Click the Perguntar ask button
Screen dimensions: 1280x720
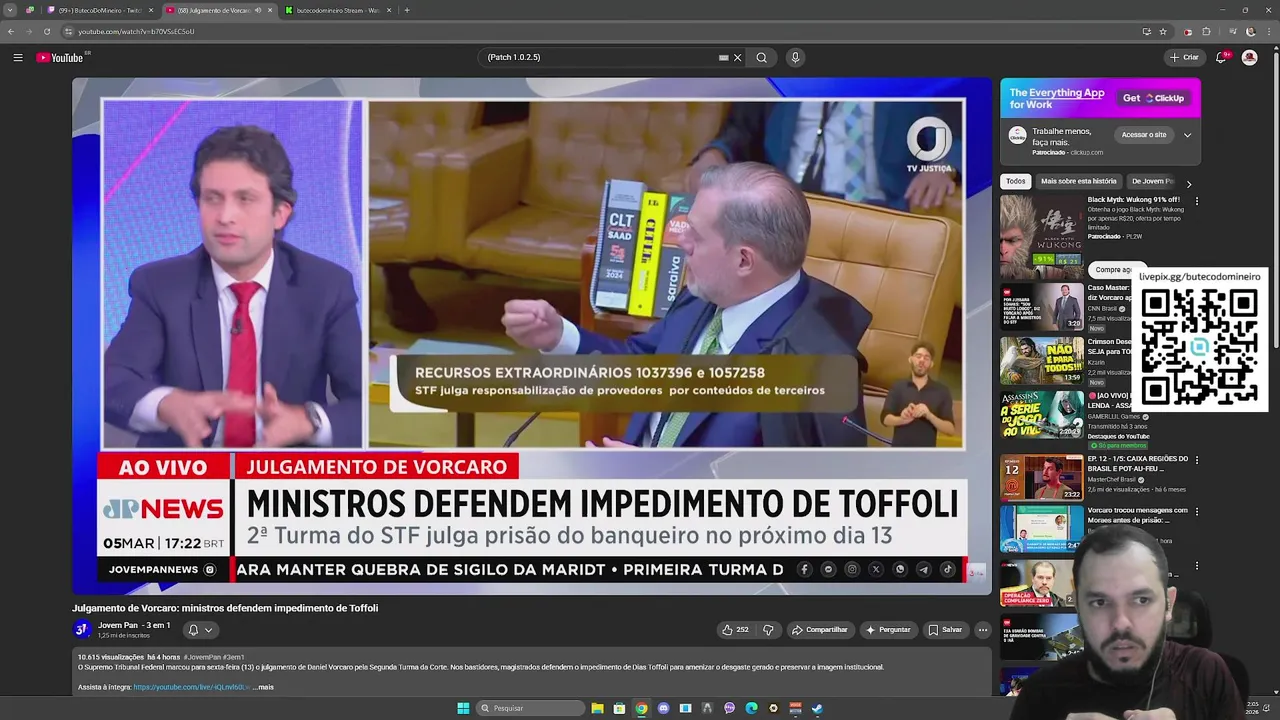(888, 630)
